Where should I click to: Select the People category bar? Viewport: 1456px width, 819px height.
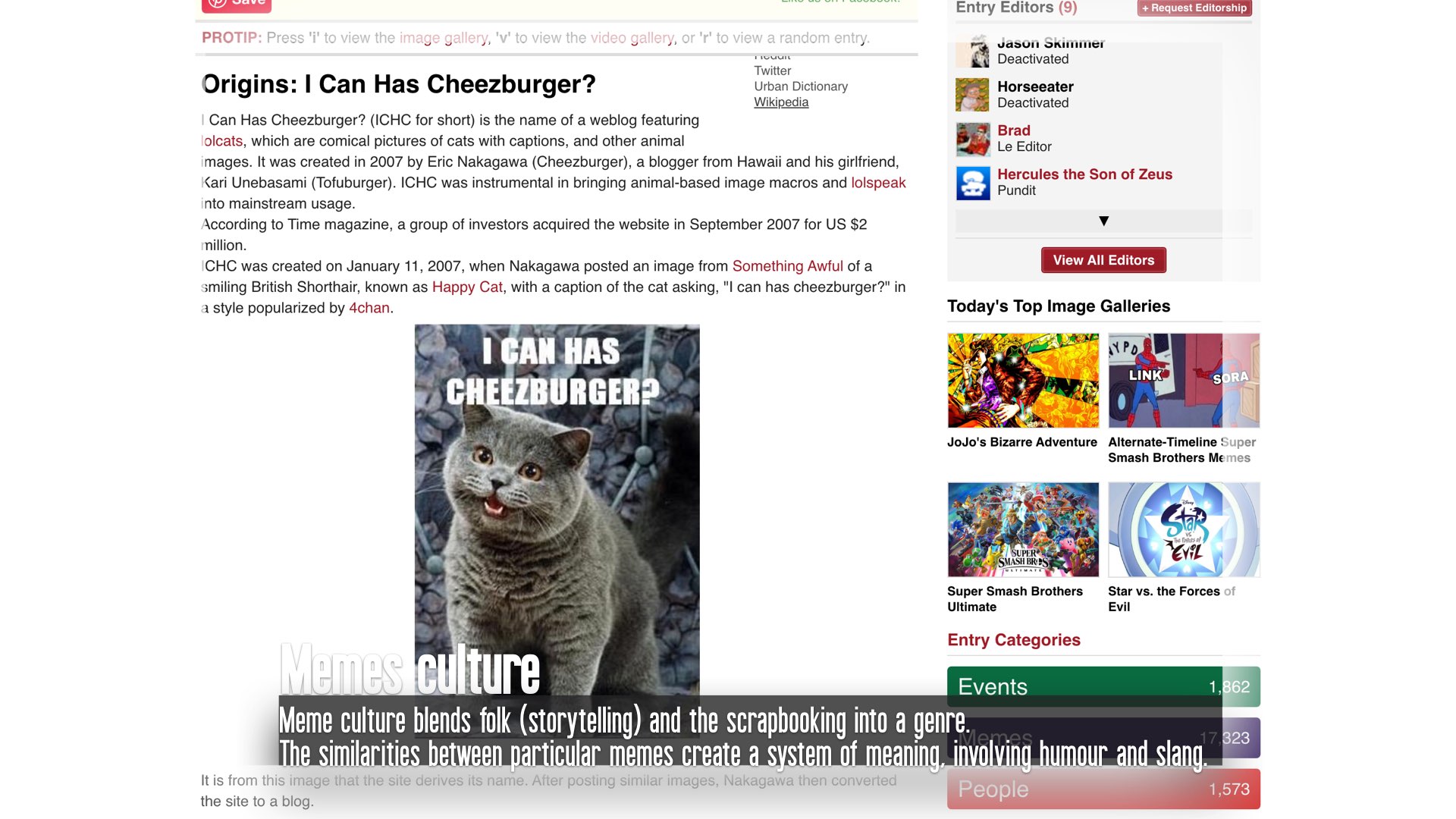1103,789
